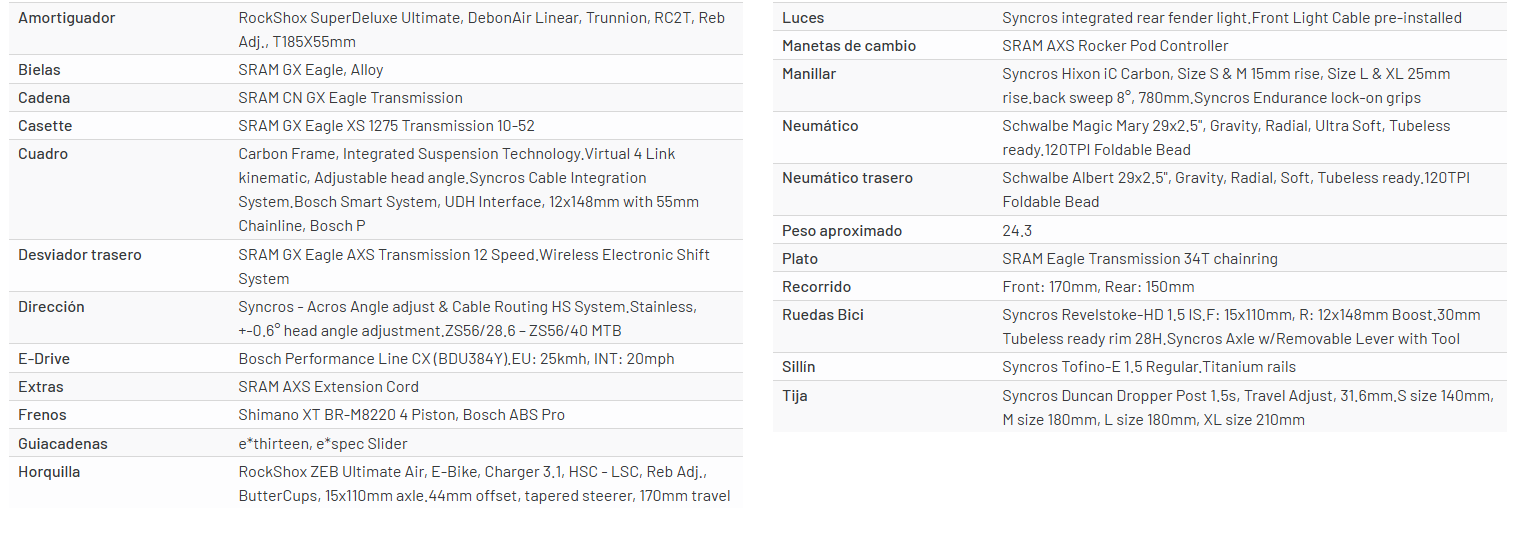Select the SRAM AXS Rocker Pod Controller text

click(x=1115, y=46)
